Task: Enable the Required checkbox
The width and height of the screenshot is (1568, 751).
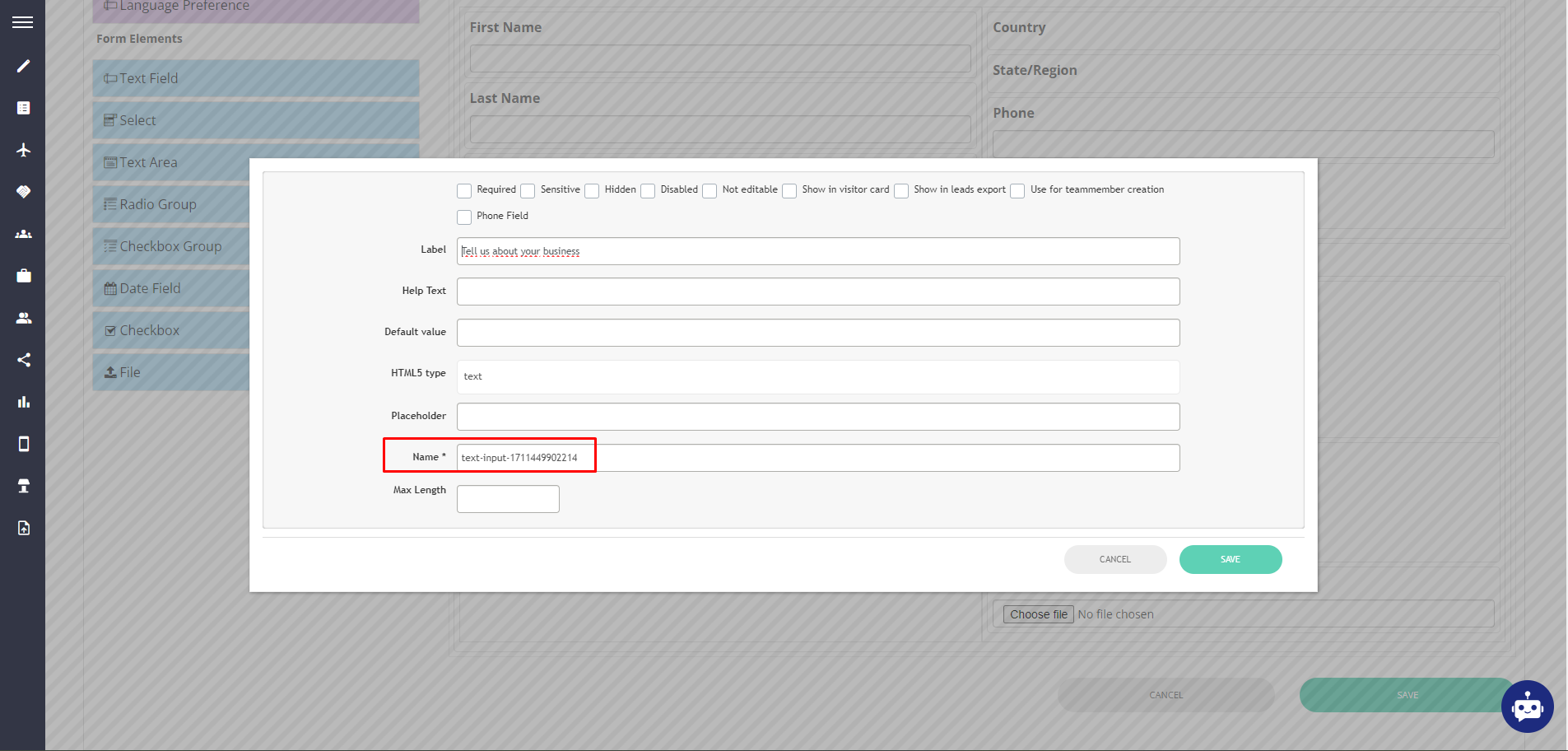Action: click(x=463, y=190)
